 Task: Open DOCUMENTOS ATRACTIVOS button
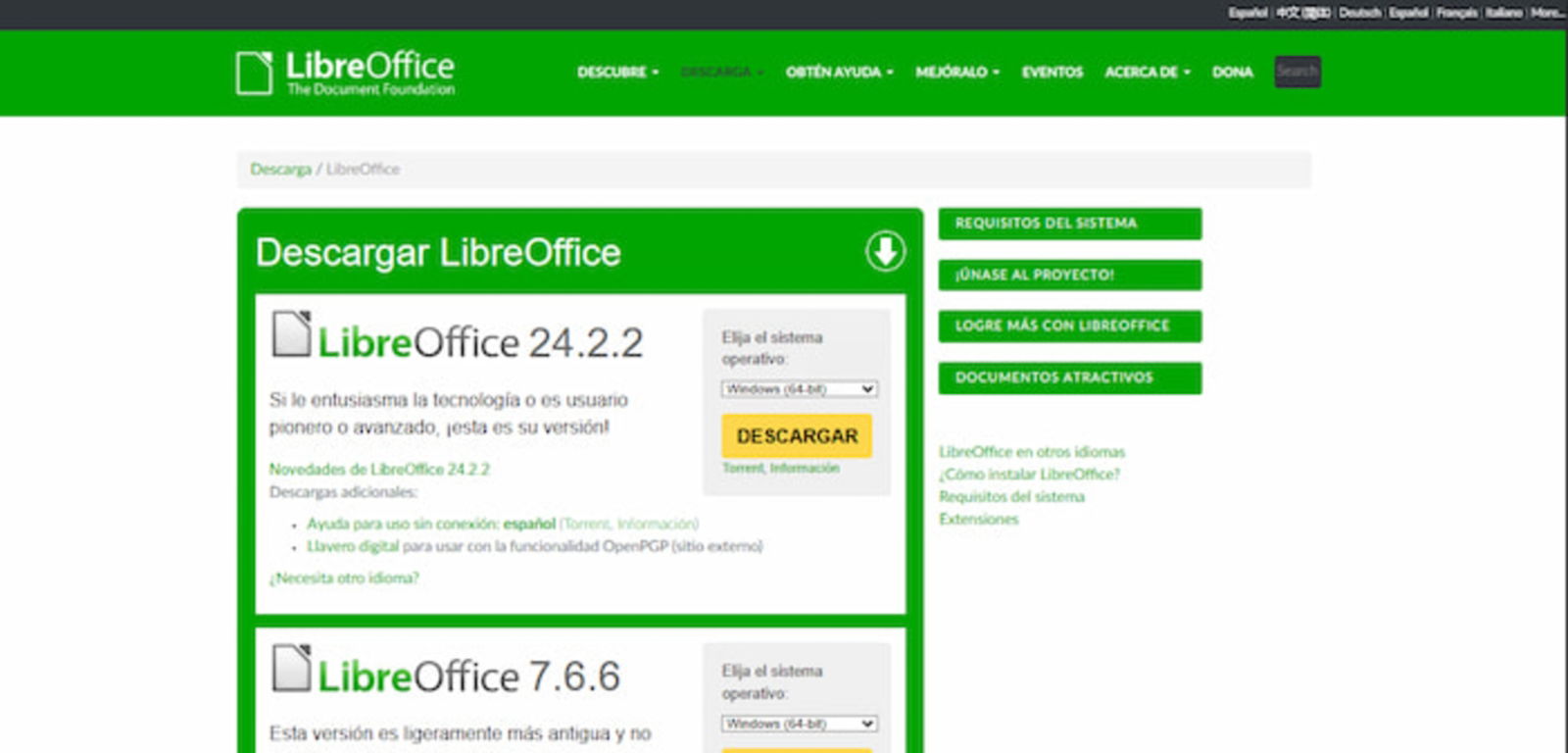1070,377
